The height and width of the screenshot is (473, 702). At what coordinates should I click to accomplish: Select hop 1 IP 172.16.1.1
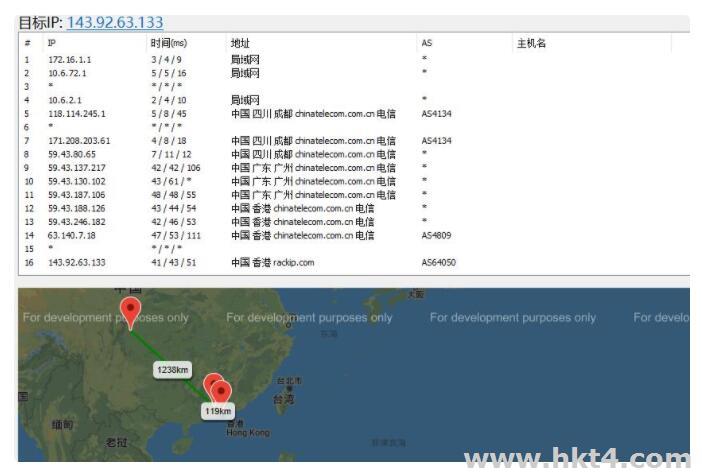(x=69, y=60)
